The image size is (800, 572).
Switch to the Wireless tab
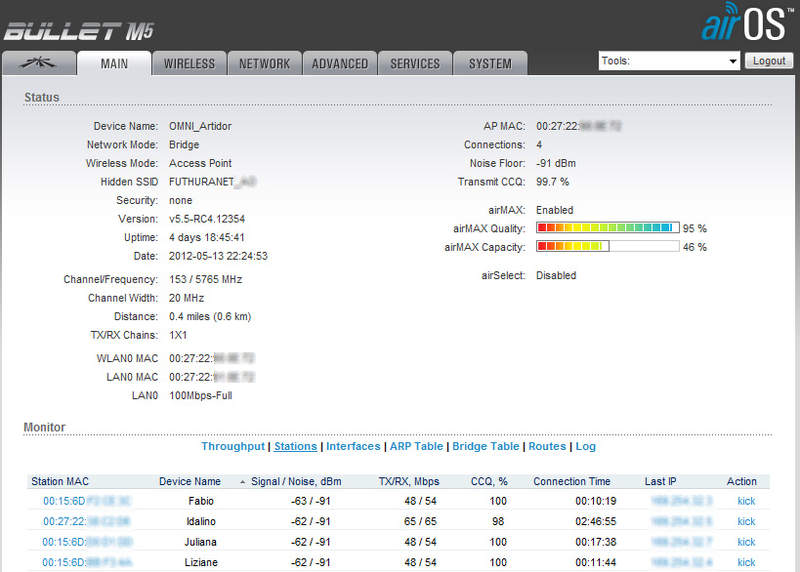pos(189,63)
